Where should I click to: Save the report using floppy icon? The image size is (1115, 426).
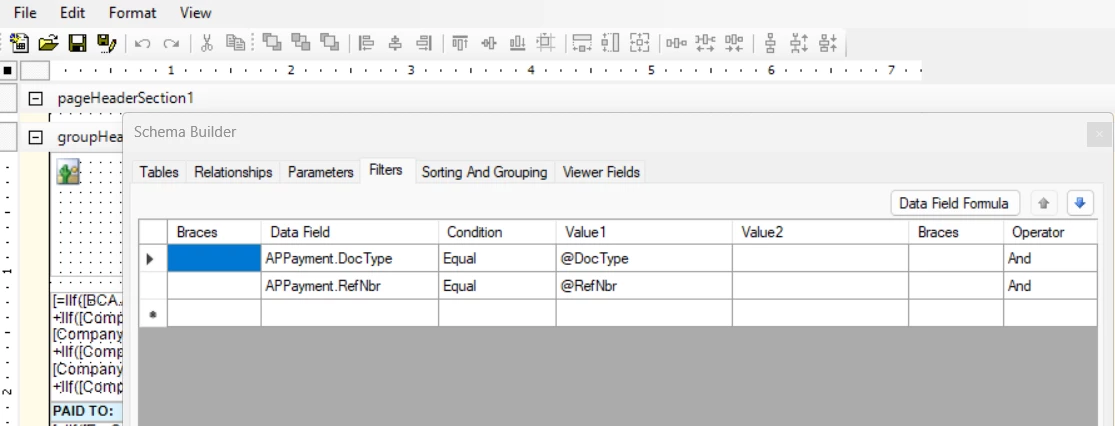tap(77, 43)
